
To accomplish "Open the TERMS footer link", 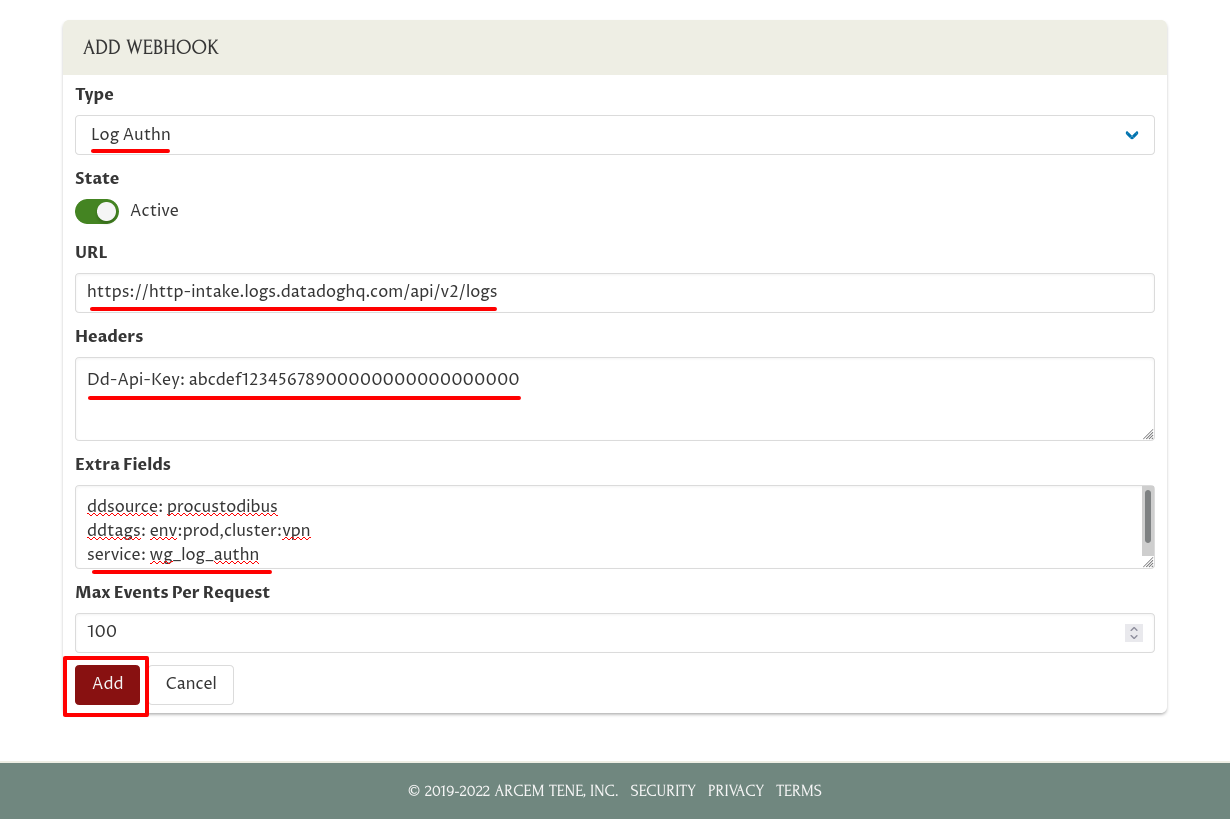I will [x=799, y=791].
